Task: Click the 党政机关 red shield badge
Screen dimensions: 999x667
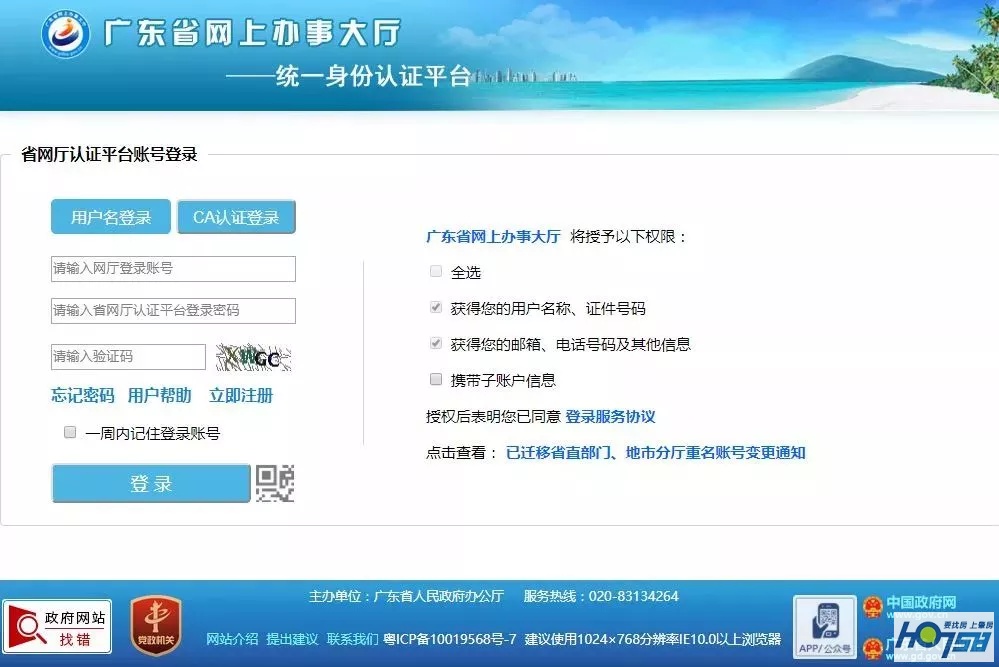Action: click(156, 626)
